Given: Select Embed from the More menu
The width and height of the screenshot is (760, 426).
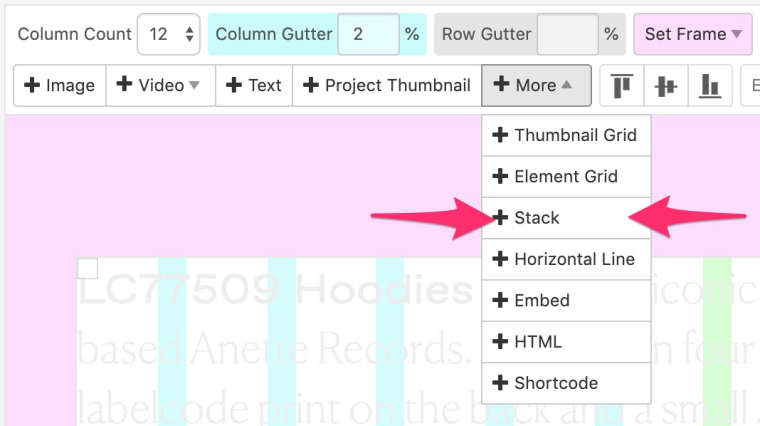Looking at the screenshot, I should point(566,300).
